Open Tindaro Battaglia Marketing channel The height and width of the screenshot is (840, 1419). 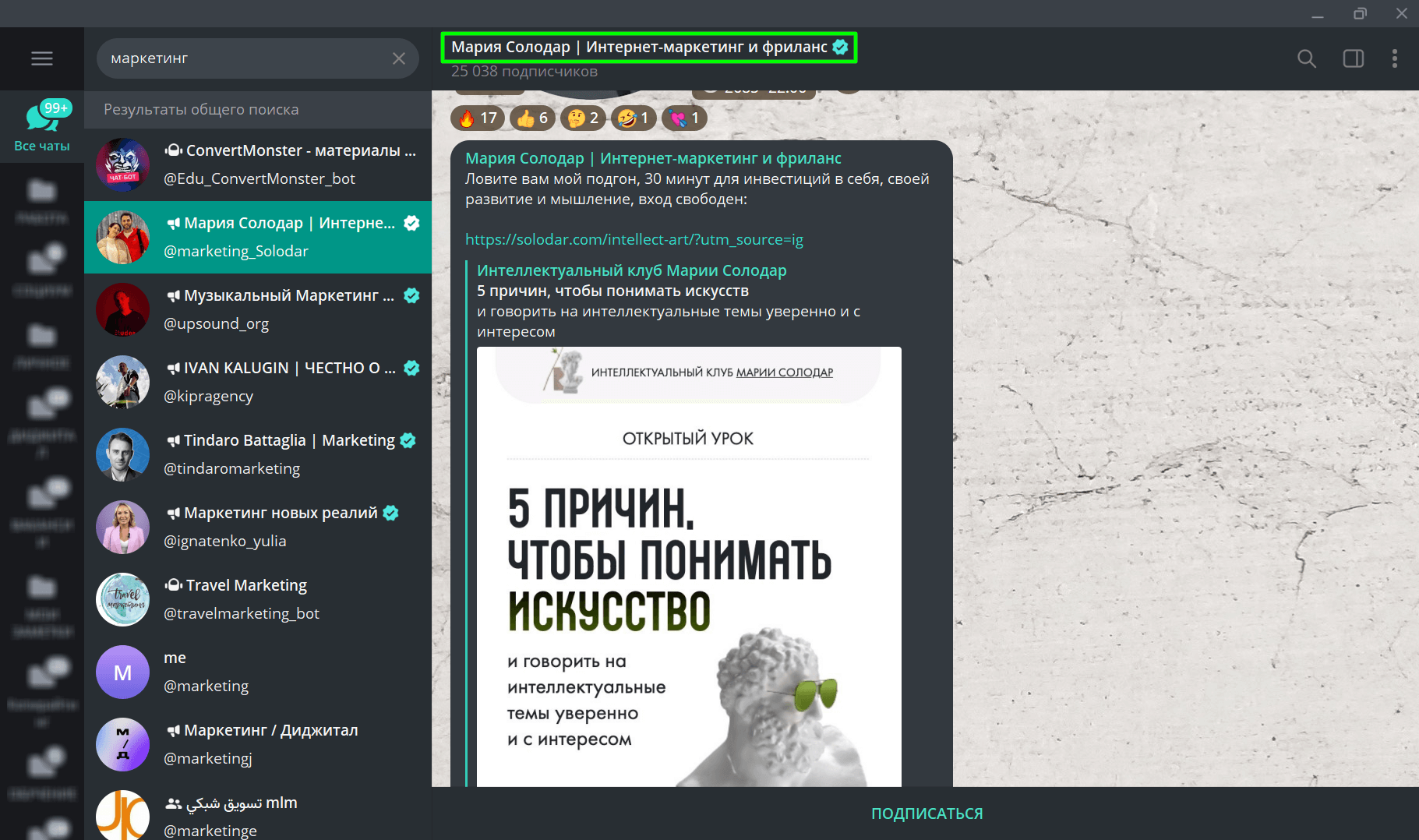[258, 454]
